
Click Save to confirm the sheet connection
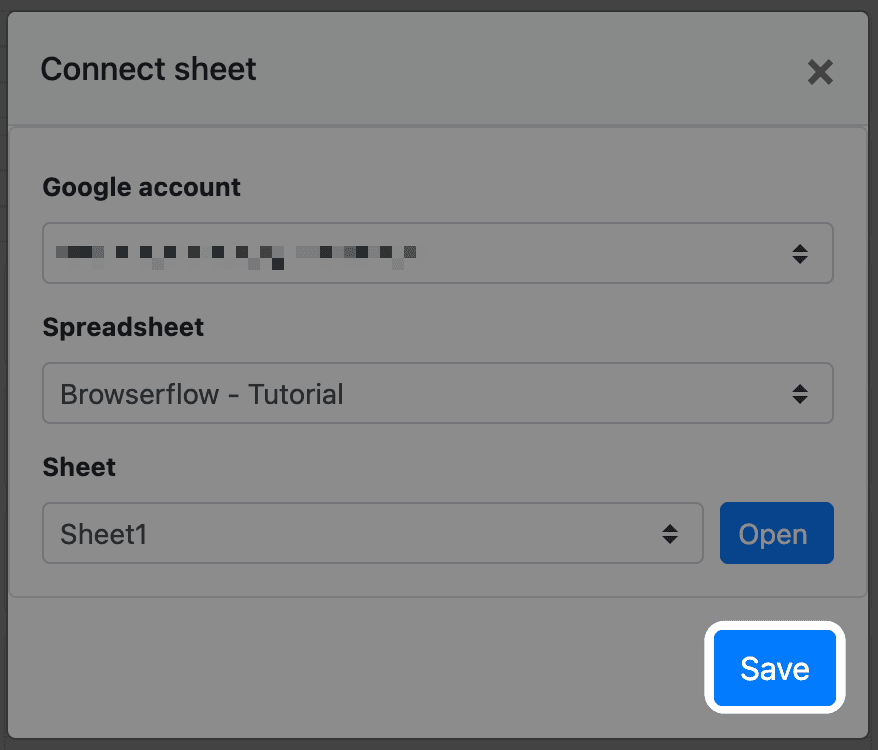[775, 668]
